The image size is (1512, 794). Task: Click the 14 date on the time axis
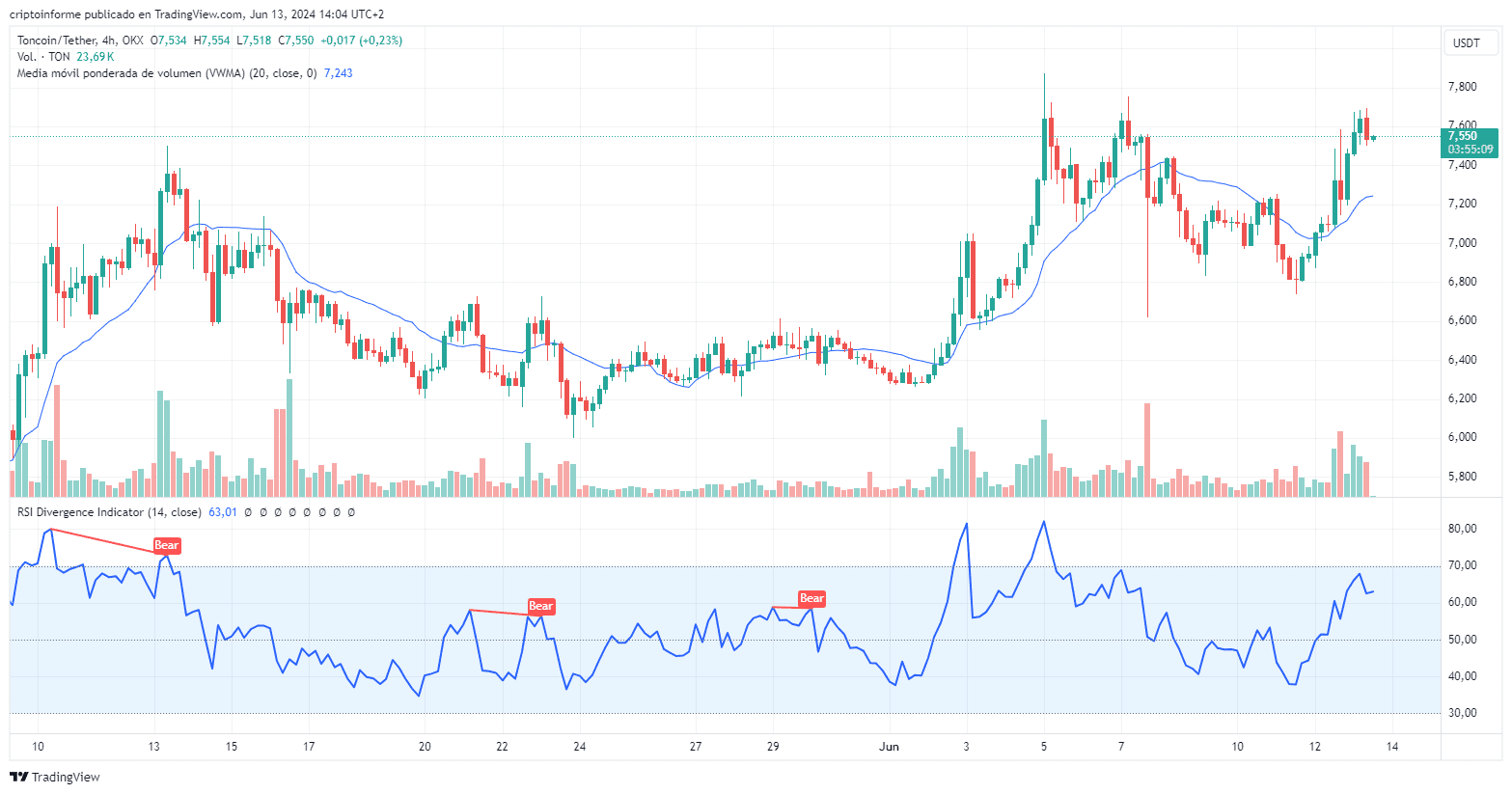1392,747
